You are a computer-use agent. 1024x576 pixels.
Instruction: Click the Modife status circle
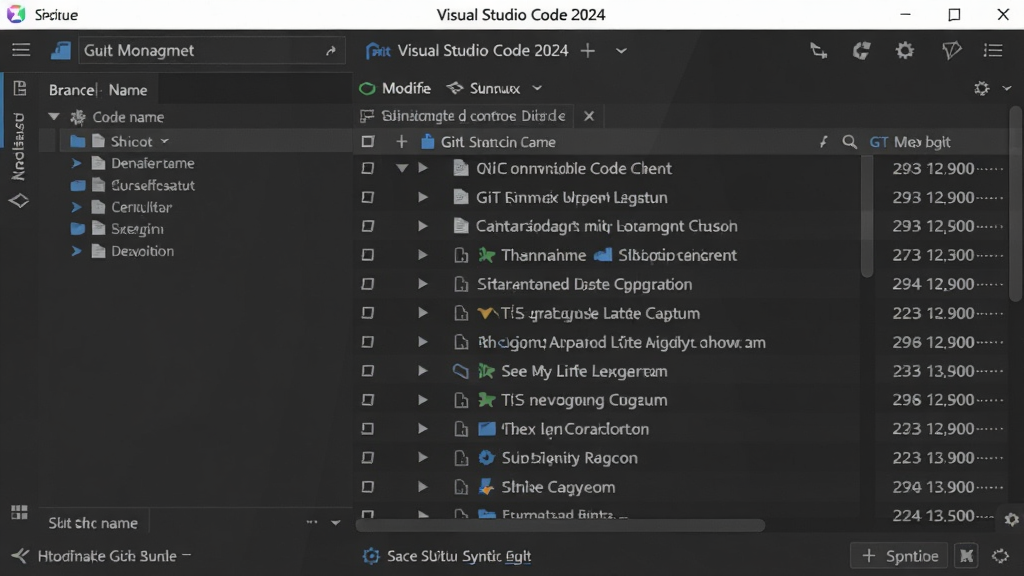pos(367,89)
